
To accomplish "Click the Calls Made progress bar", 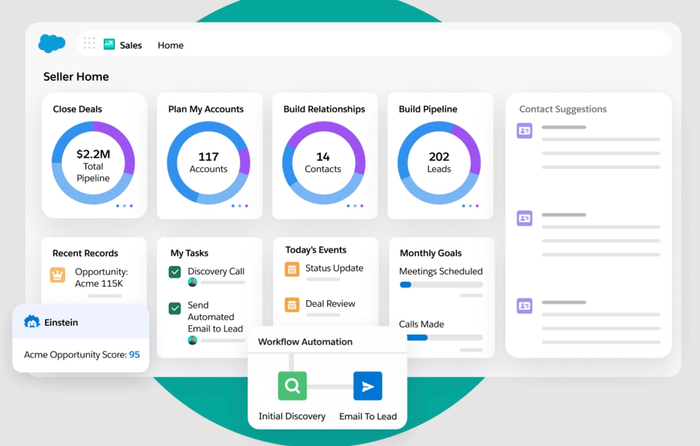I will [445, 338].
